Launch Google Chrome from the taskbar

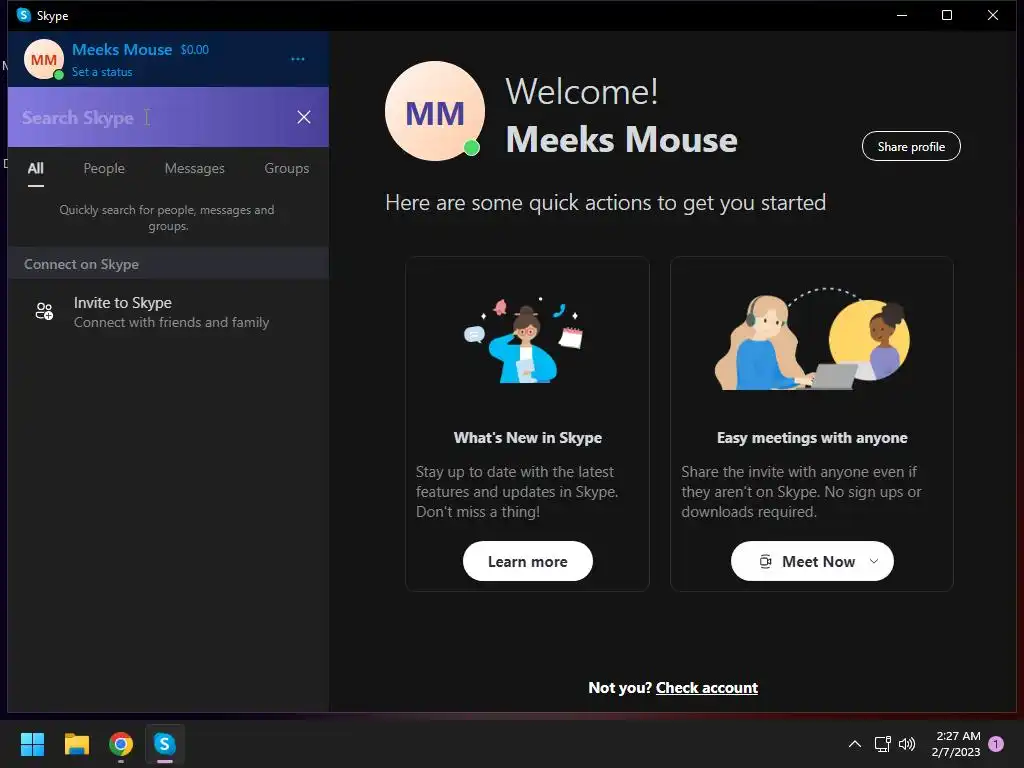[x=121, y=744]
